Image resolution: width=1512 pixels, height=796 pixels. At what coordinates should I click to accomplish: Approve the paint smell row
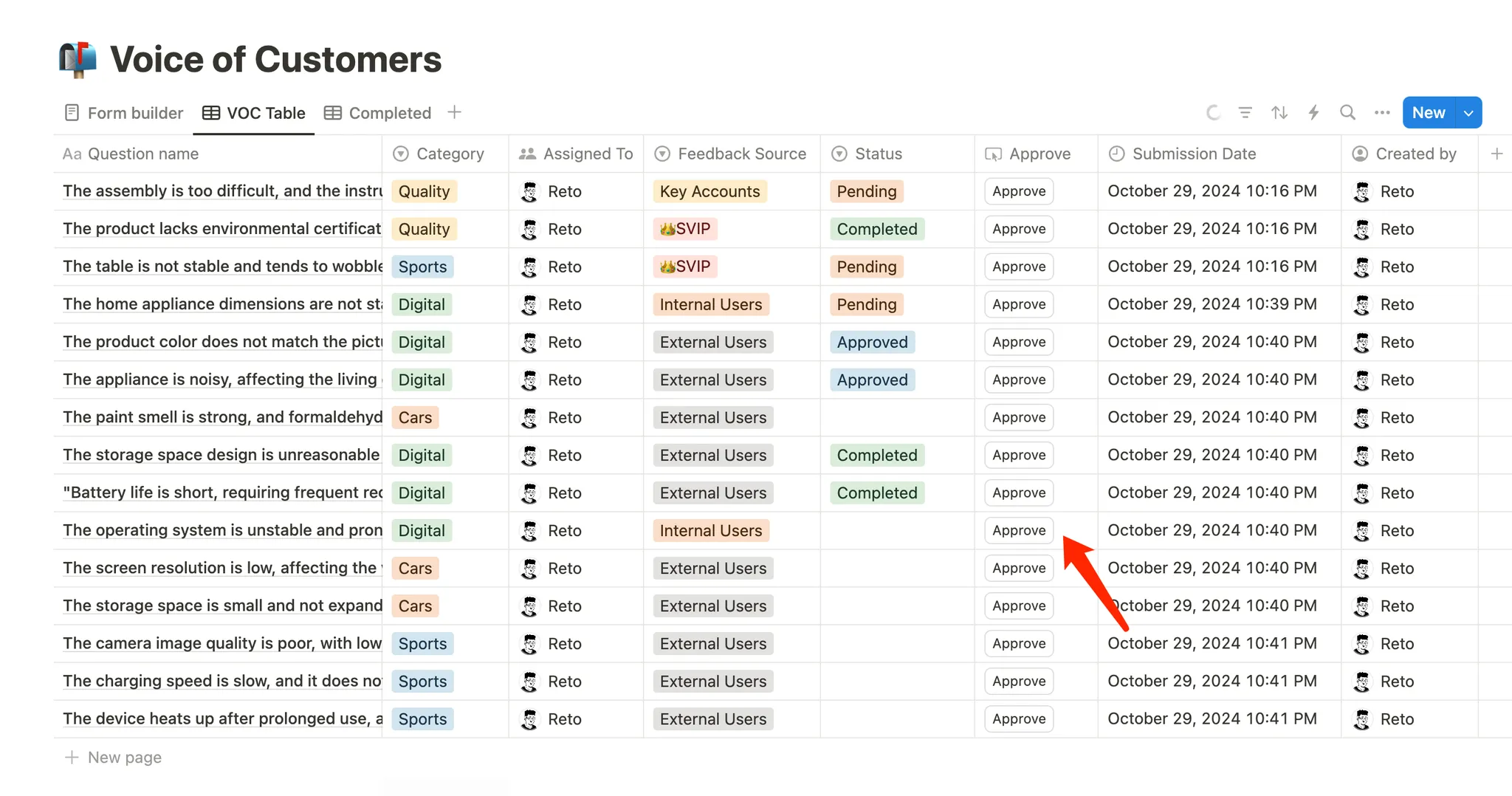click(x=1019, y=417)
